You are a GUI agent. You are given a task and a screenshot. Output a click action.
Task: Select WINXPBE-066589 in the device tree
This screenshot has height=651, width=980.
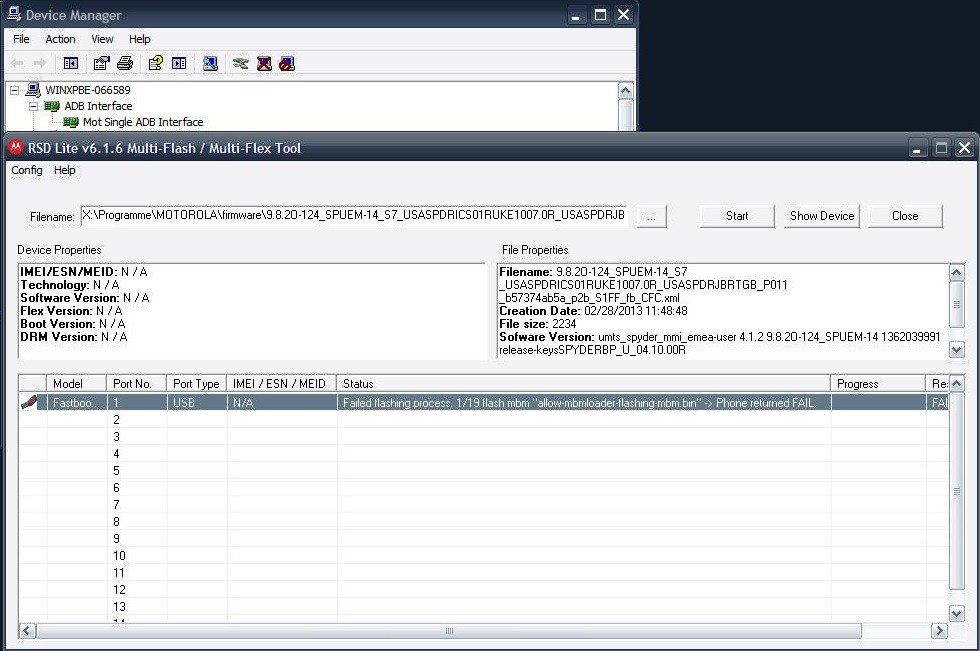point(88,90)
